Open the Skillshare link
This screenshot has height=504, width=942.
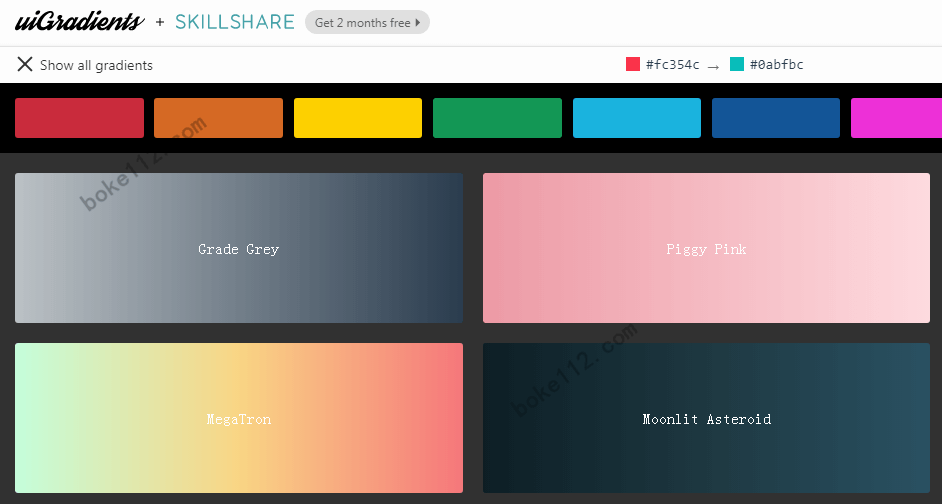pyautogui.click(x=235, y=22)
